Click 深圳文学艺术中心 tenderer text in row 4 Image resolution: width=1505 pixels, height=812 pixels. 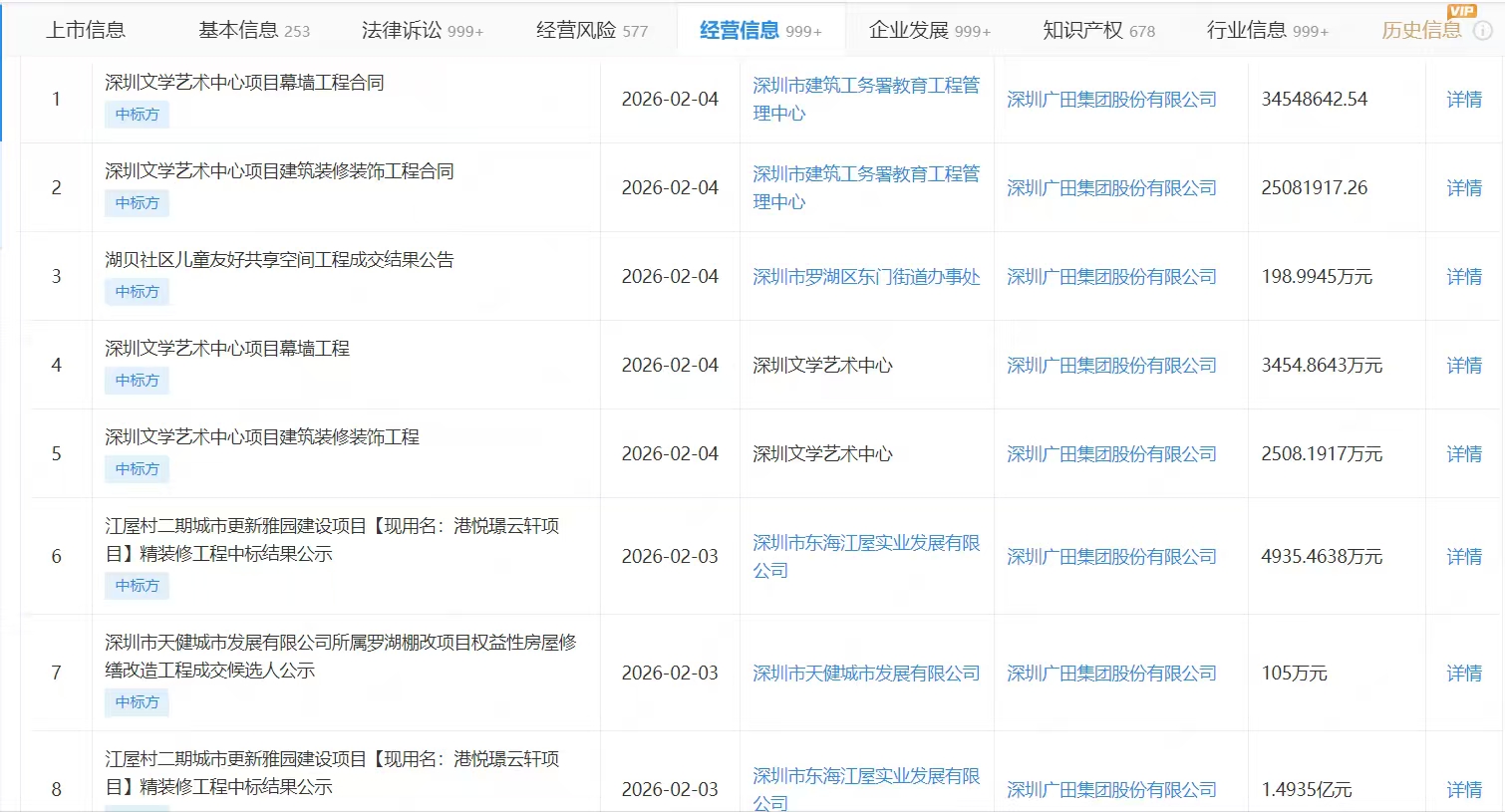coord(822,365)
